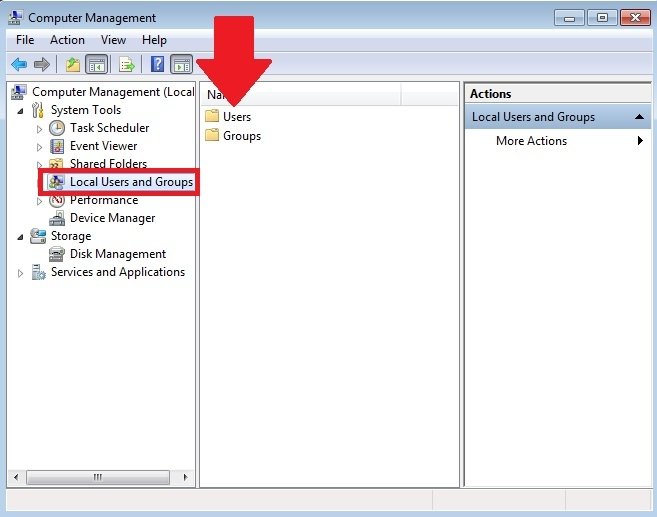
Task: Select Shared Folders in the tree
Action: tap(109, 163)
